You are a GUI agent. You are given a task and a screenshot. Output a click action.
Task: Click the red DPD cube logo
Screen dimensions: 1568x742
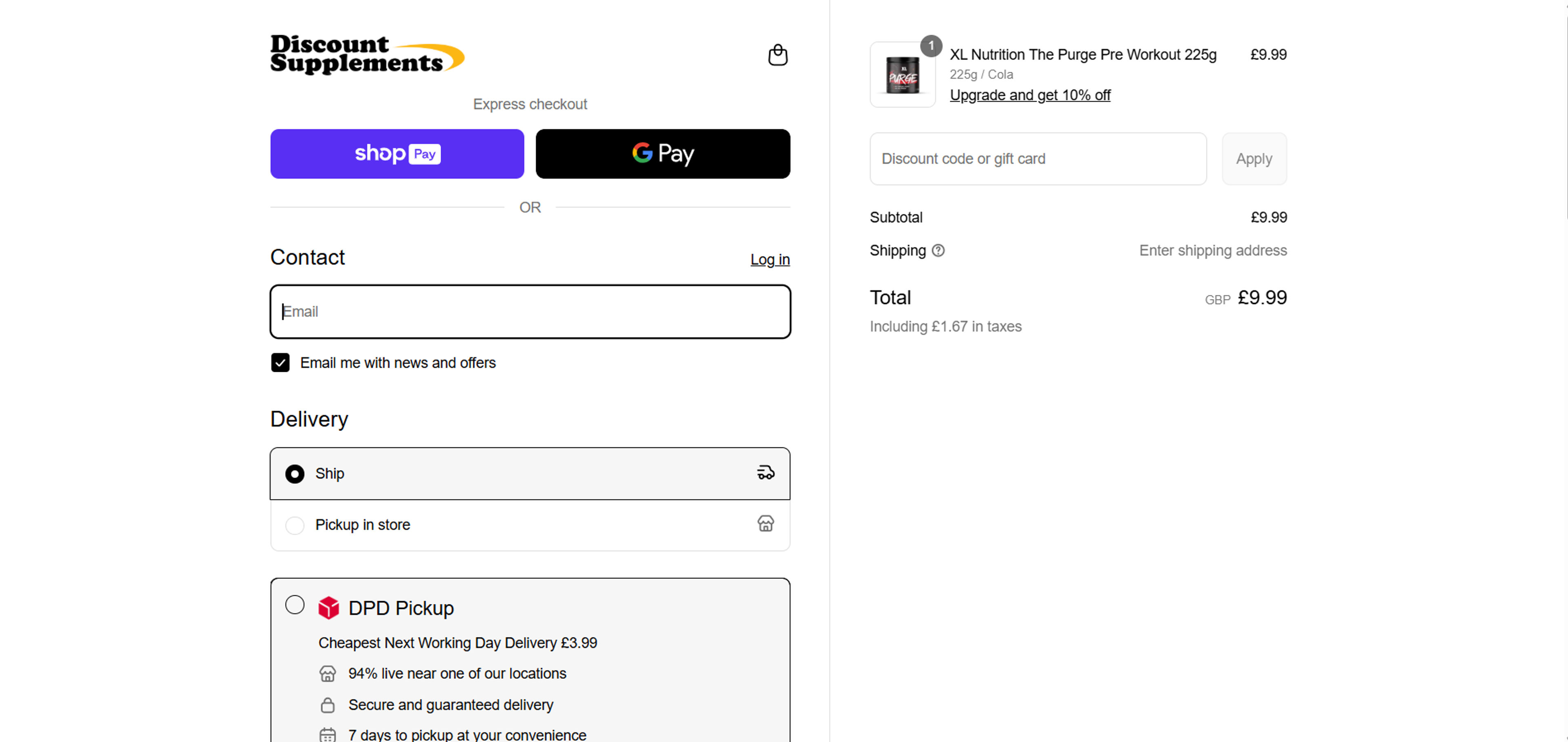pos(329,608)
